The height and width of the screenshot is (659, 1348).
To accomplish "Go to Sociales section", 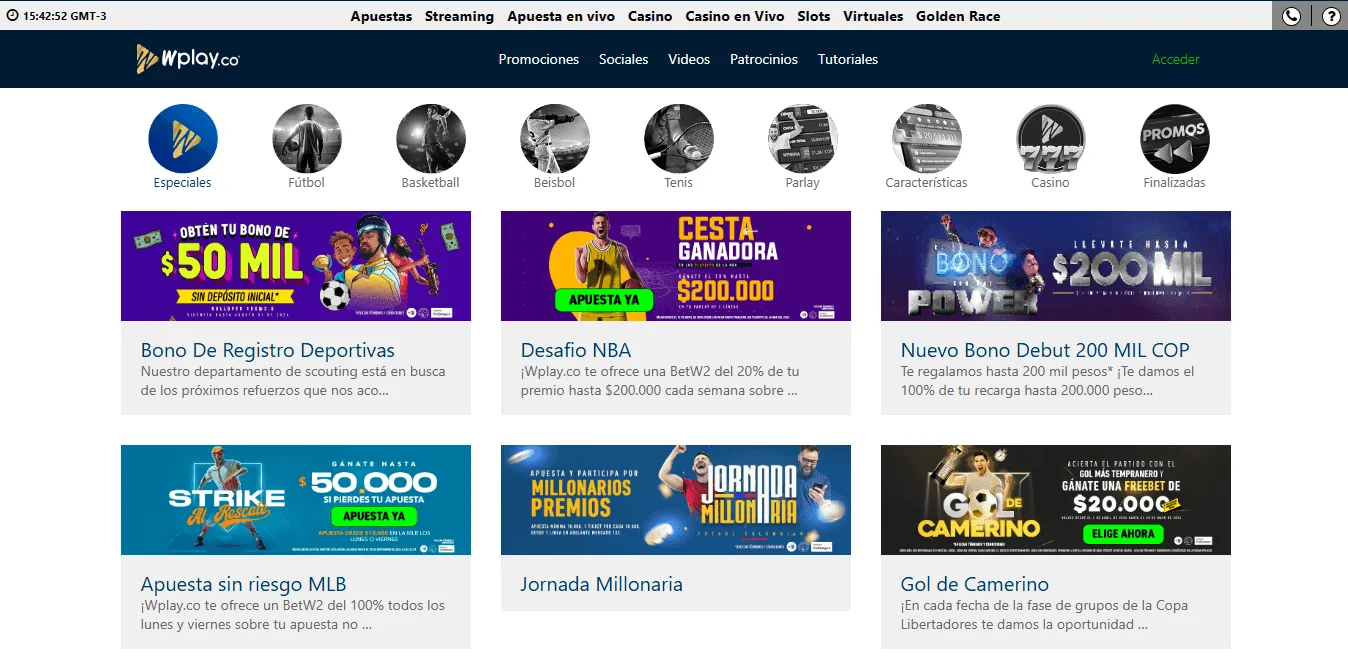I will 624,59.
